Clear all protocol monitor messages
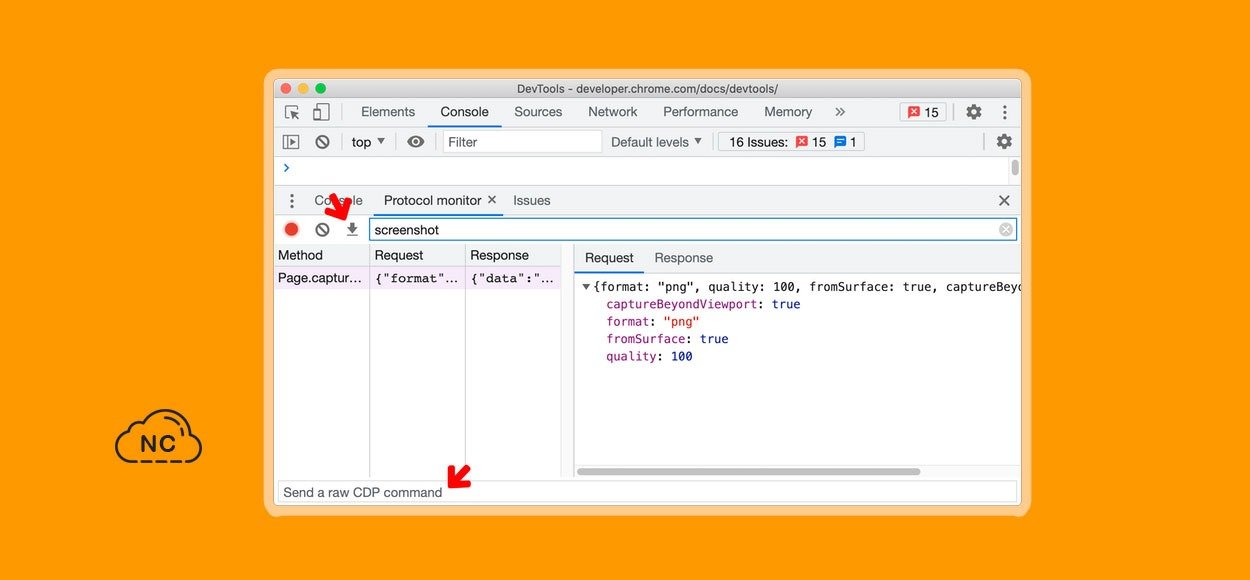 [322, 229]
